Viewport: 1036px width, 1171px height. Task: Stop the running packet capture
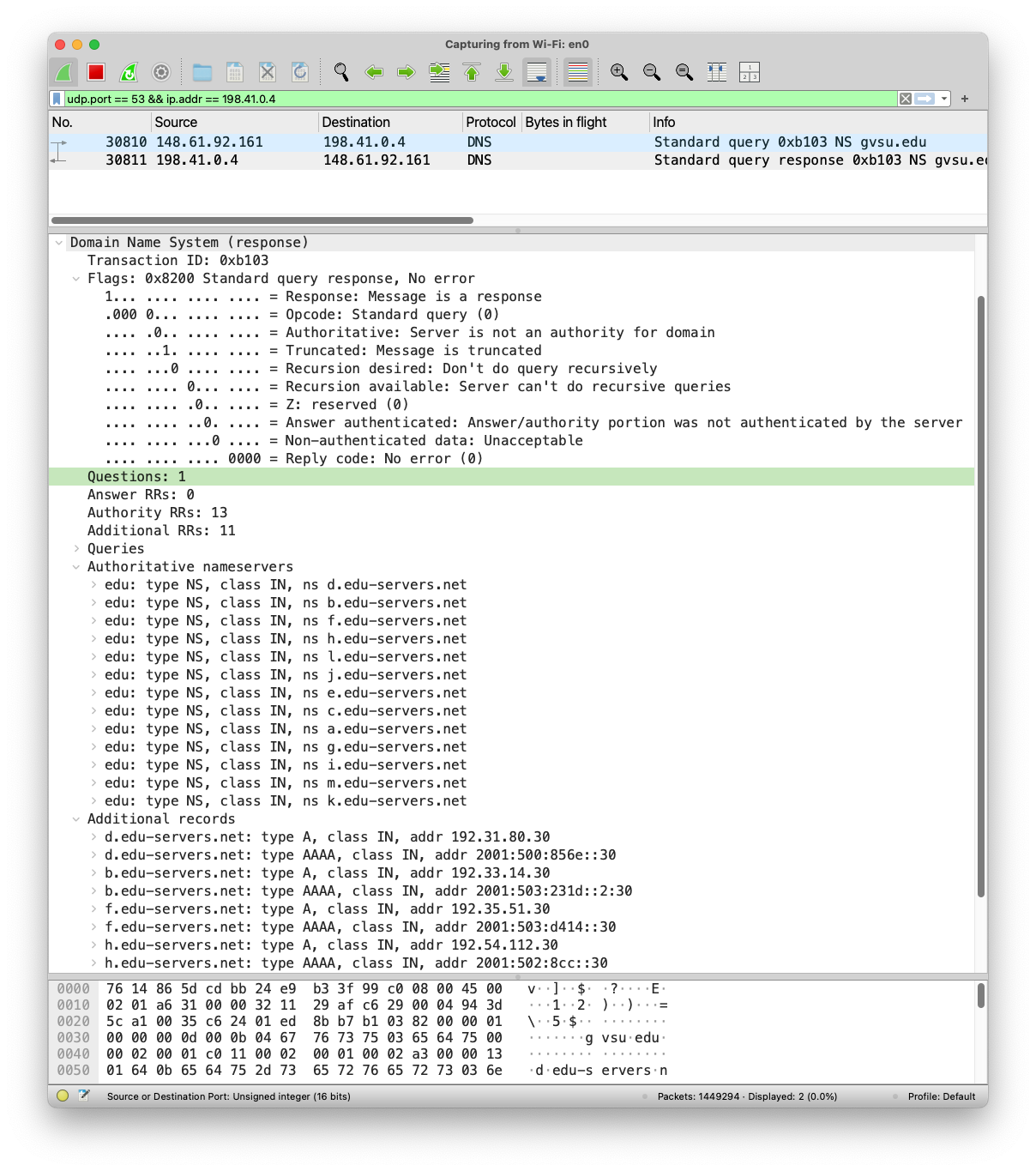click(x=96, y=72)
